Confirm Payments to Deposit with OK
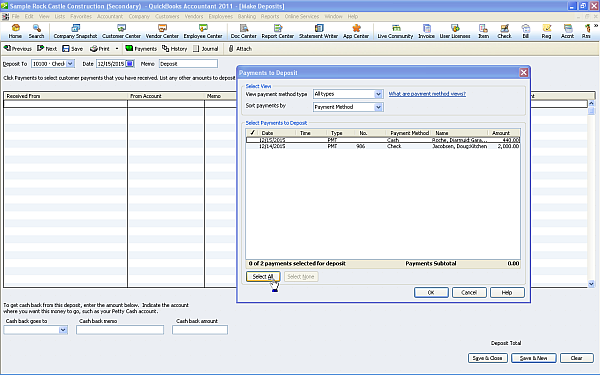The width and height of the screenshot is (600, 375). click(431, 293)
